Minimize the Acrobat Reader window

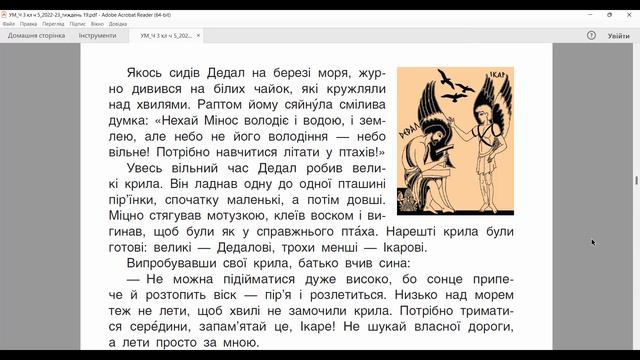(x=590, y=15)
